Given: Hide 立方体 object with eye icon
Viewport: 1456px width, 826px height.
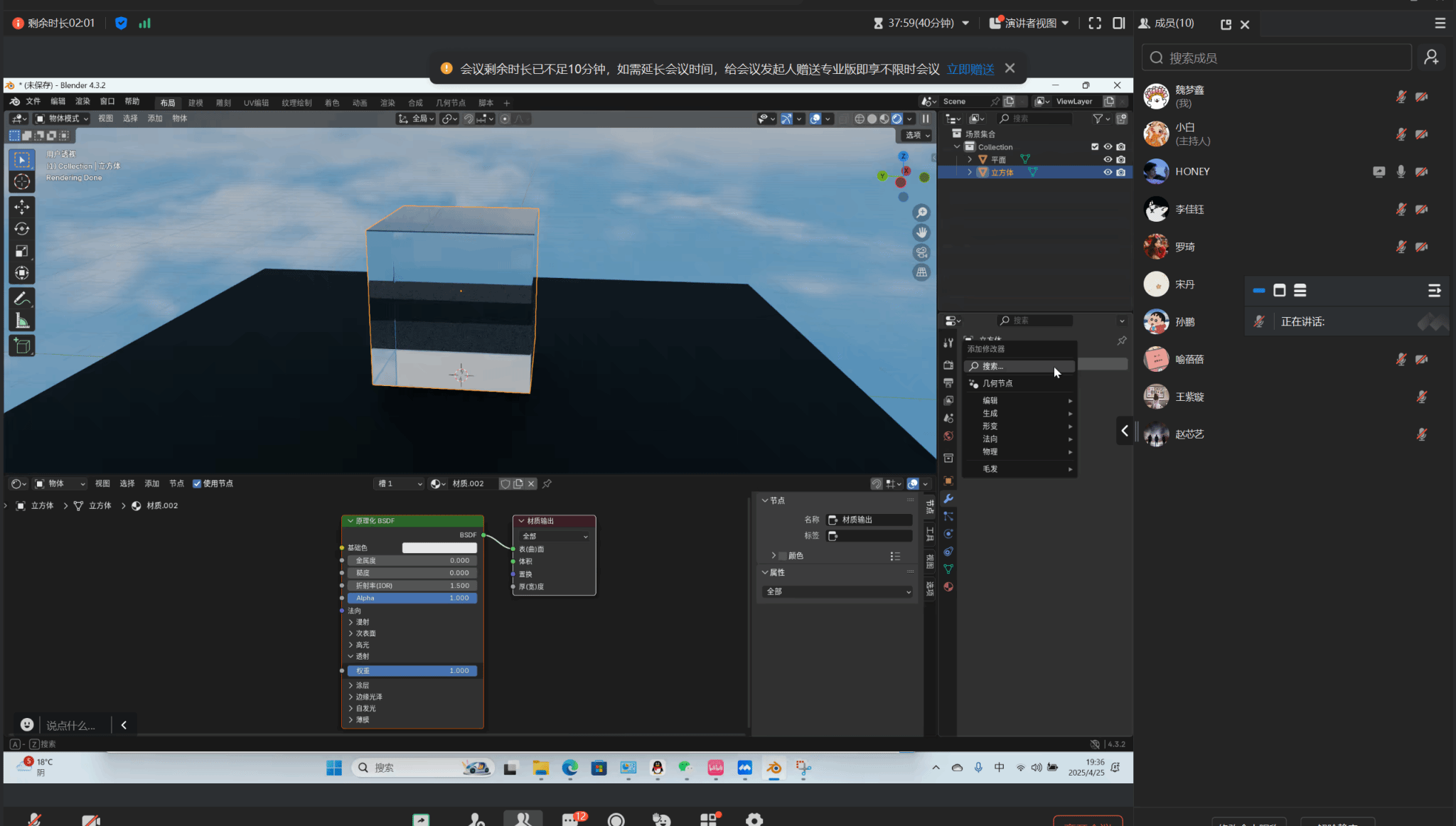Looking at the screenshot, I should point(1107,172).
